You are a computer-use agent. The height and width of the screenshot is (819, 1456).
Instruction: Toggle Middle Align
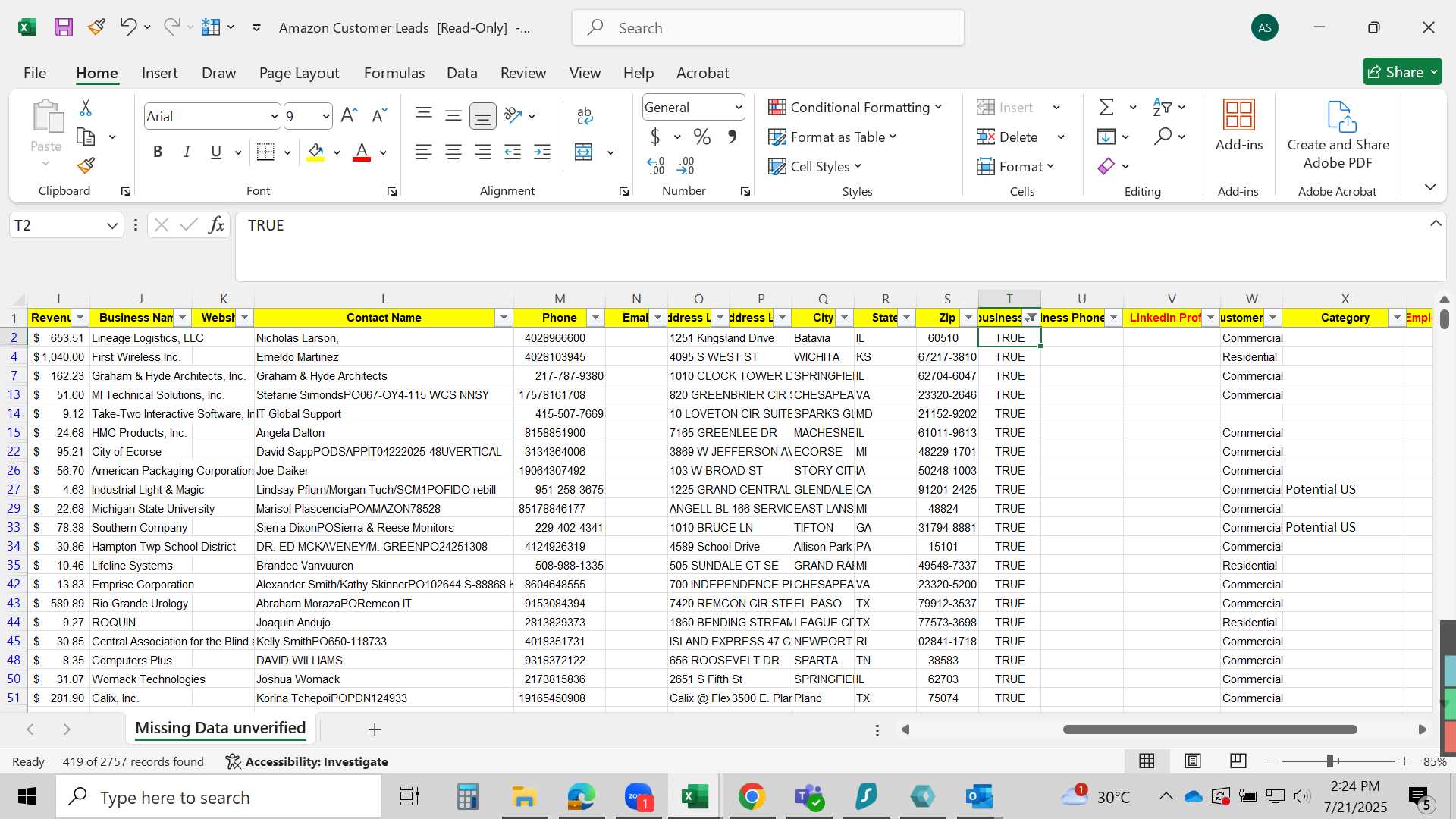(x=453, y=115)
